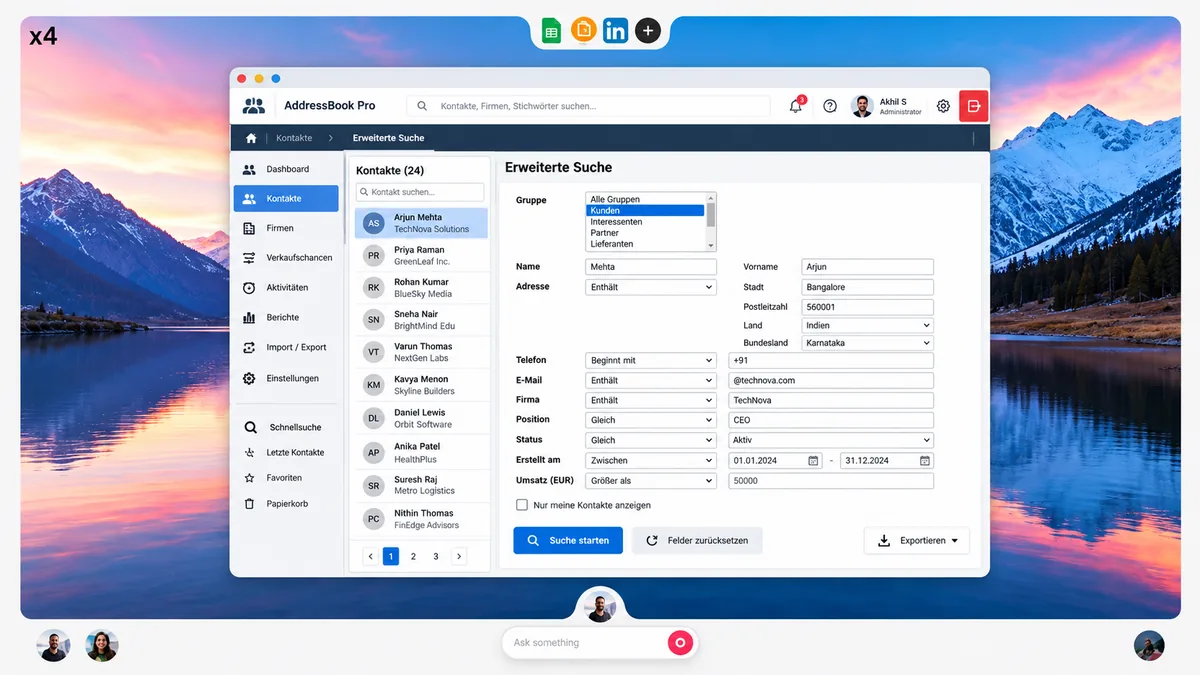Open the Land dropdown showing Indien
This screenshot has width=1200, height=675.
tap(868, 325)
